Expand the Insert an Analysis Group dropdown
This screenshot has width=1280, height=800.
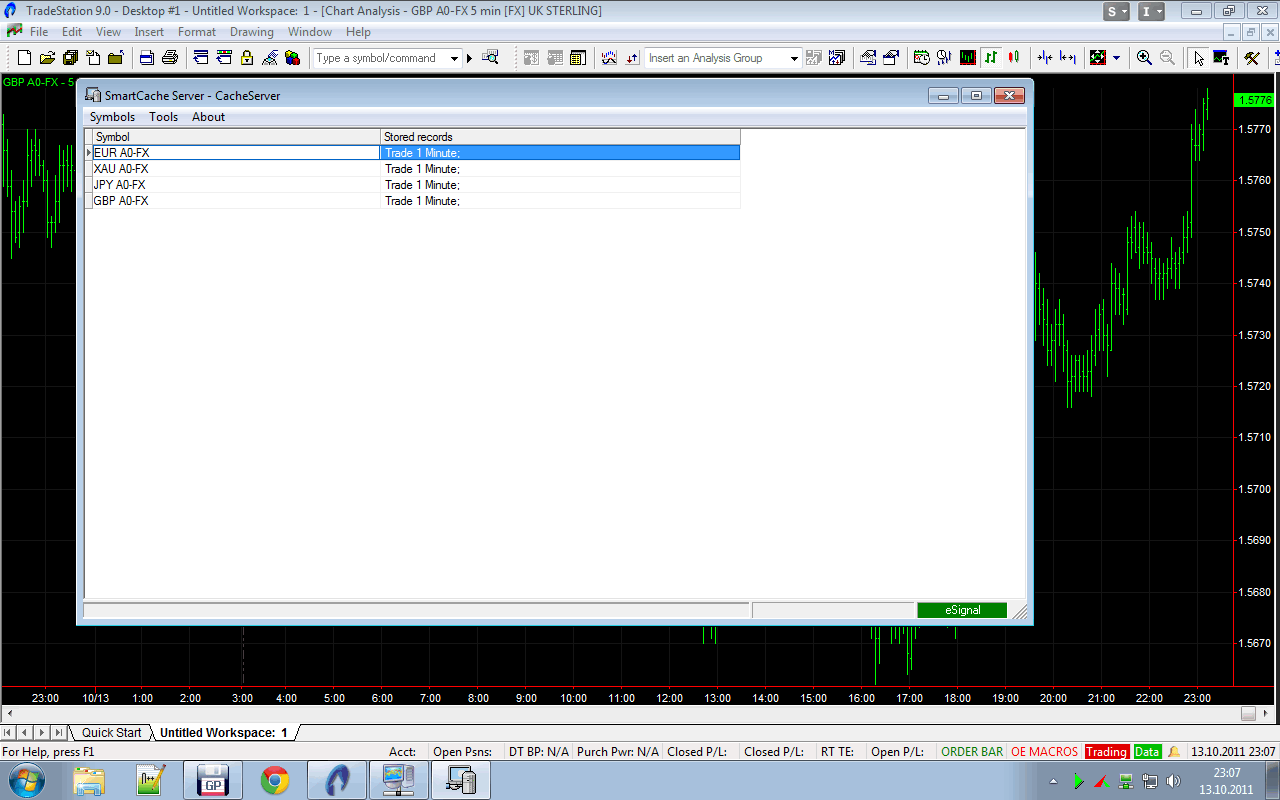794,59
